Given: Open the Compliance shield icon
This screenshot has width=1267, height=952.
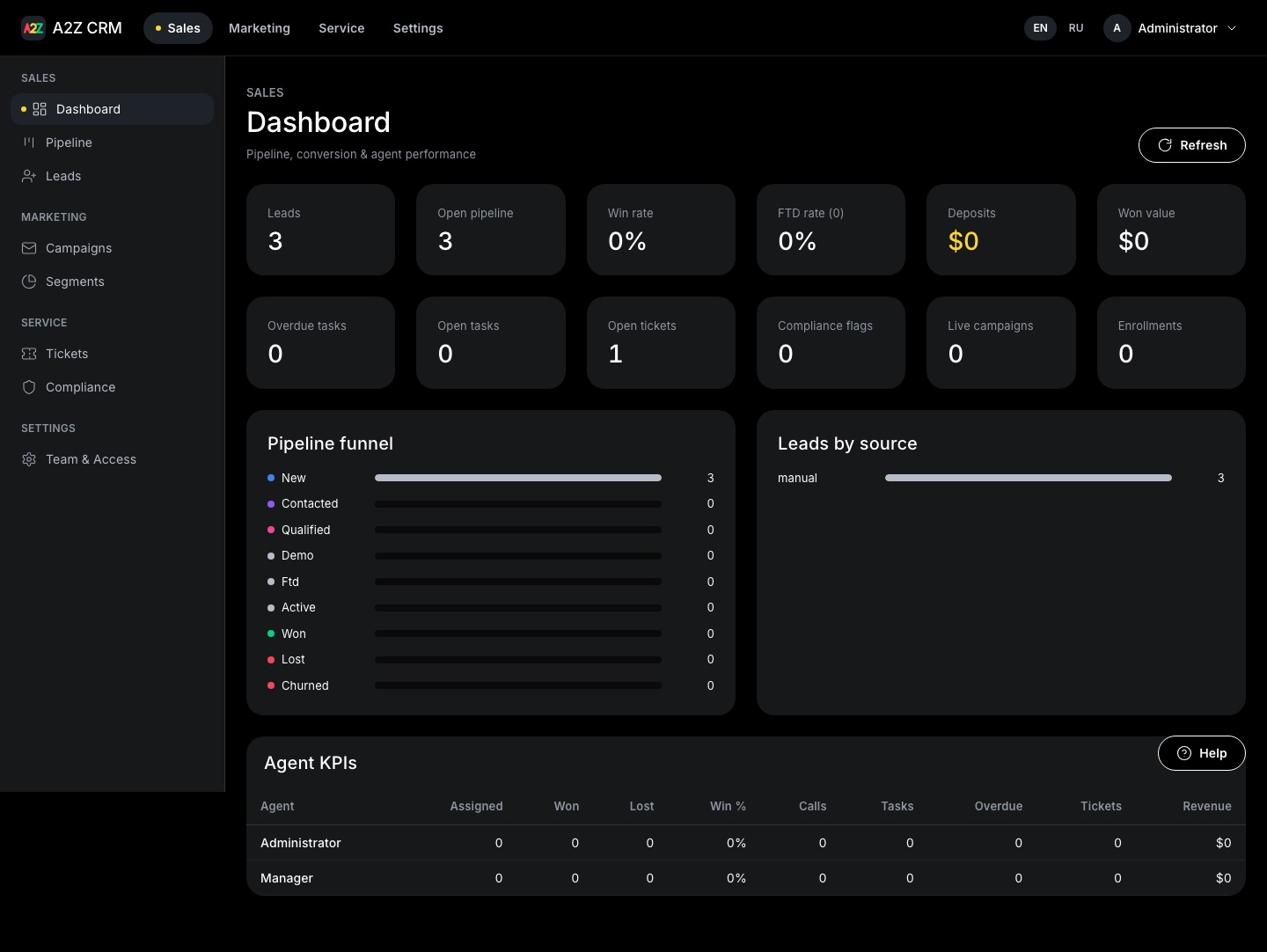Looking at the screenshot, I should click(x=29, y=387).
